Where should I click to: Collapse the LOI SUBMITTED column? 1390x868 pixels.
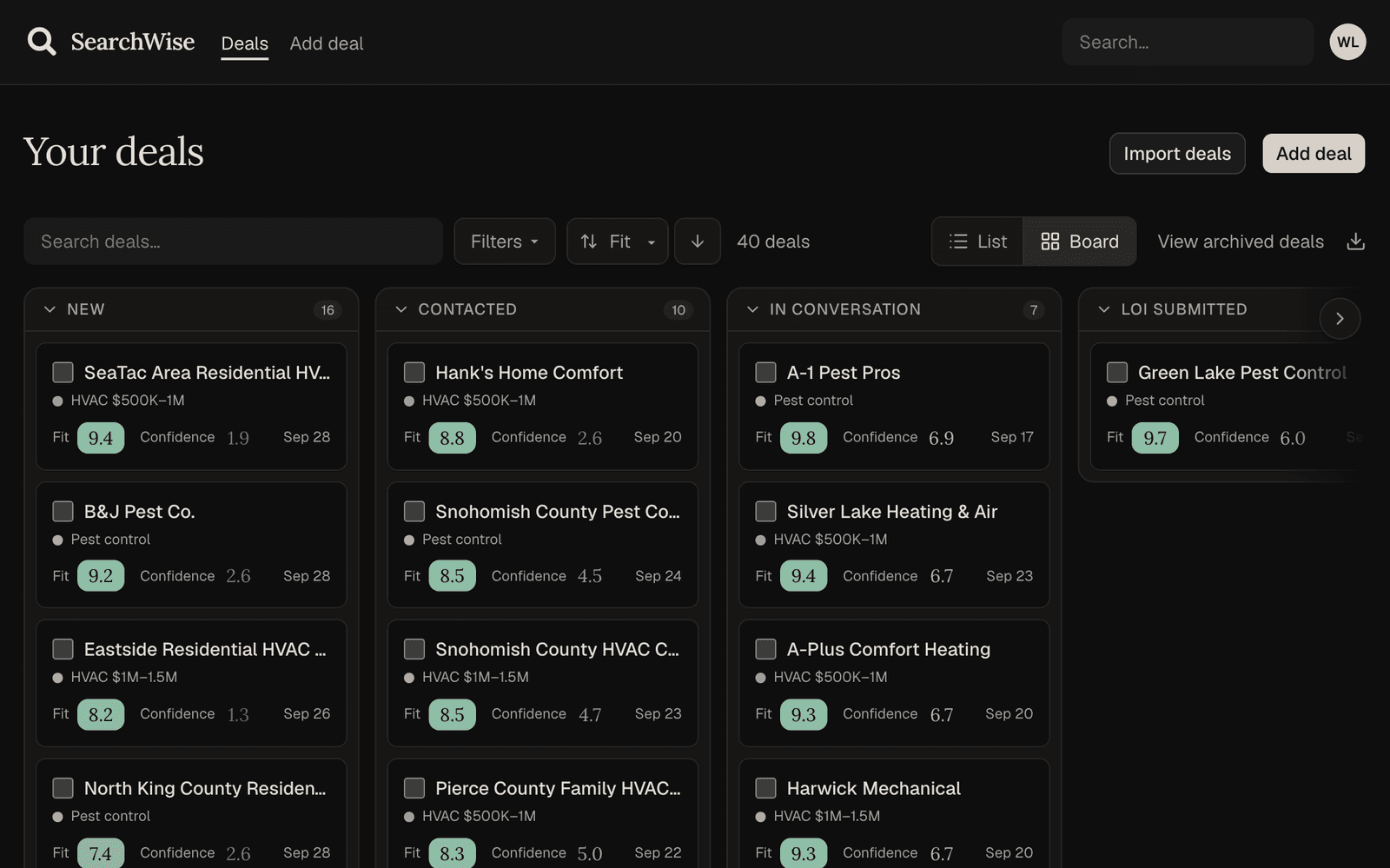(1104, 309)
